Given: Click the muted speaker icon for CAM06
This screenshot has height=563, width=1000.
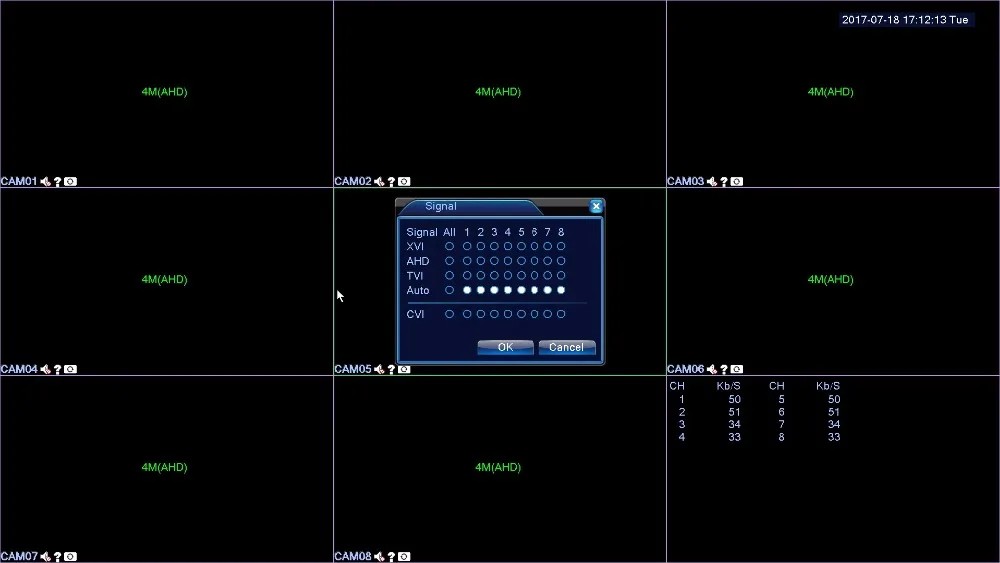Looking at the screenshot, I should 712,369.
